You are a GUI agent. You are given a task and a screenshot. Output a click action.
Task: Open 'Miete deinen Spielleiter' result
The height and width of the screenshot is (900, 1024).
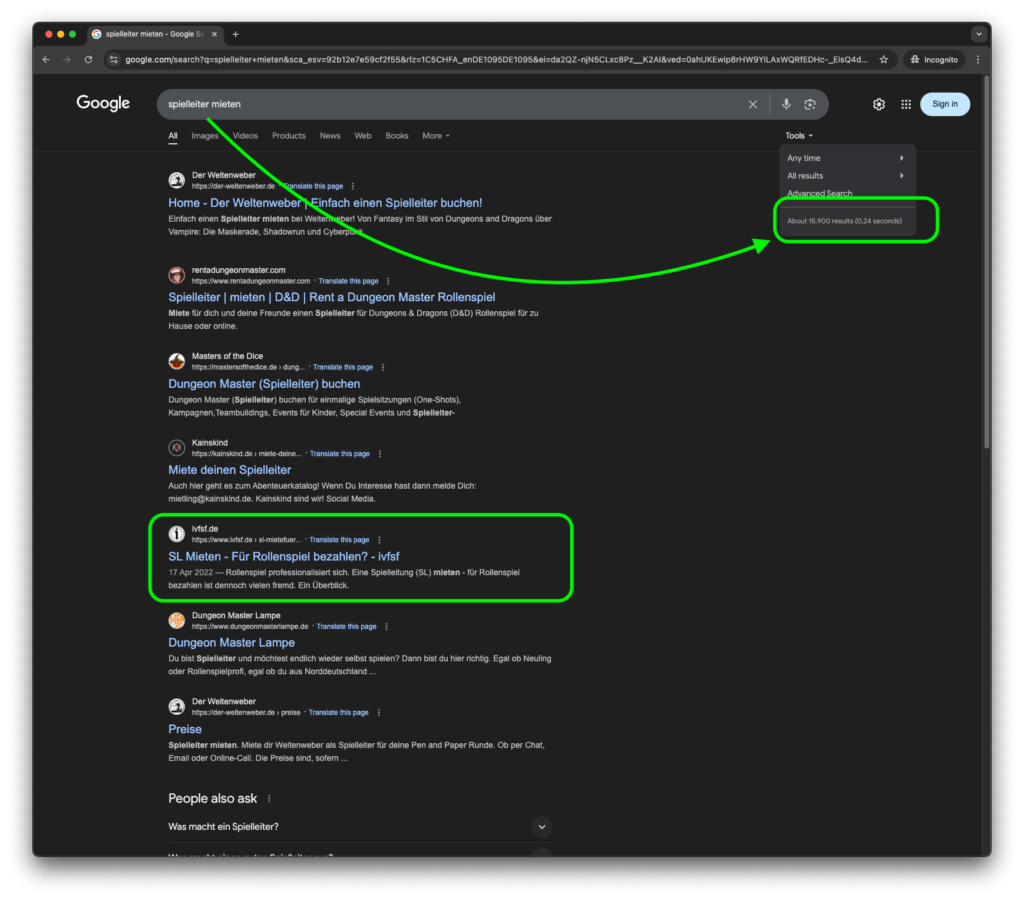[x=229, y=470]
